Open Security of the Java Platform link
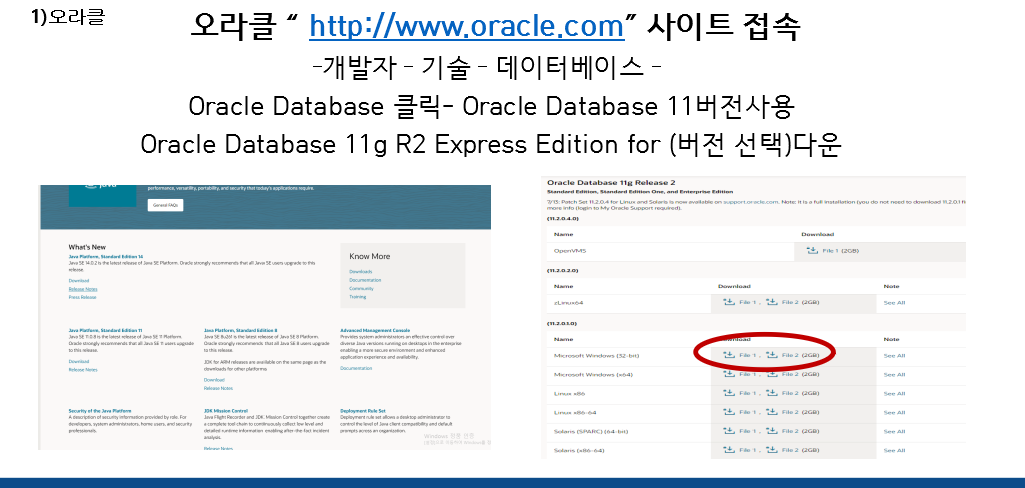1025x488 pixels. (100, 411)
